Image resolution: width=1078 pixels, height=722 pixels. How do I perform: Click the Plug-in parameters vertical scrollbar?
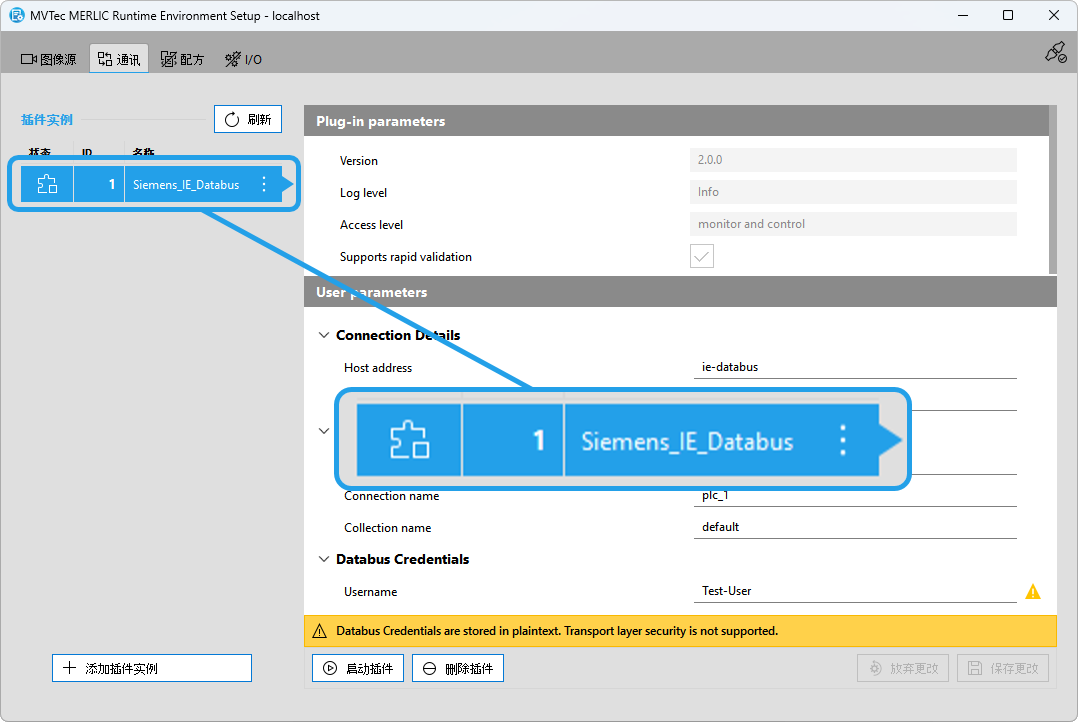click(1052, 190)
